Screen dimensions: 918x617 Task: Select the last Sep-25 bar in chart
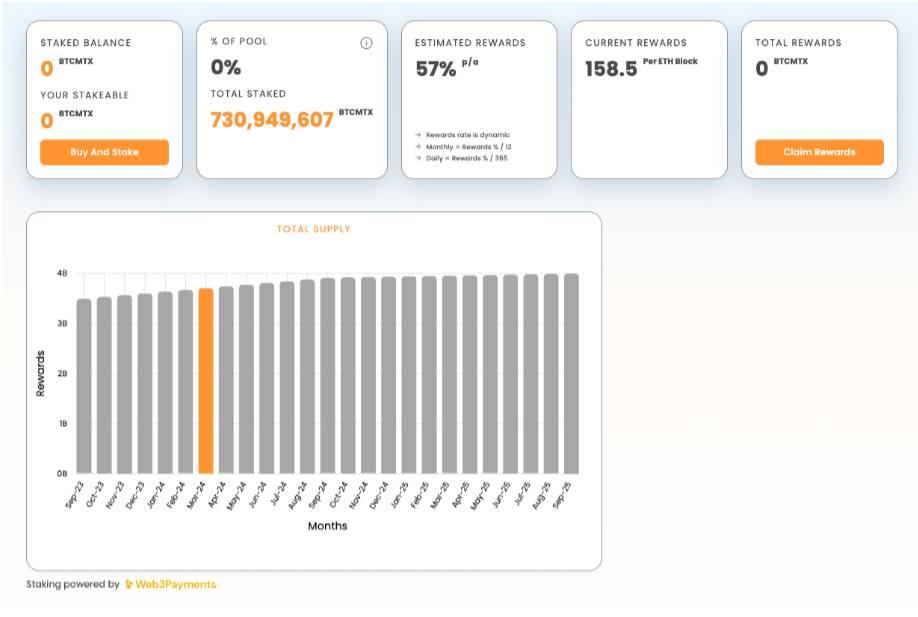(571, 373)
